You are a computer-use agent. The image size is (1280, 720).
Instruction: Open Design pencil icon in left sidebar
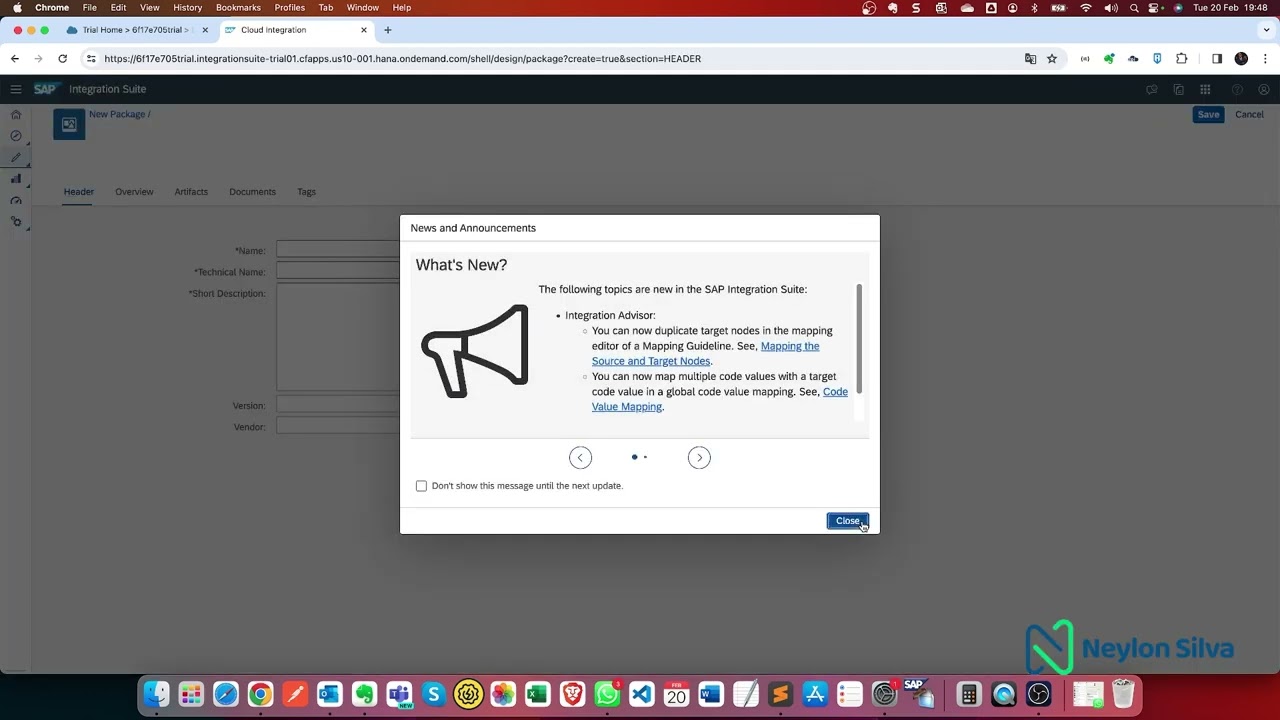coord(16,157)
